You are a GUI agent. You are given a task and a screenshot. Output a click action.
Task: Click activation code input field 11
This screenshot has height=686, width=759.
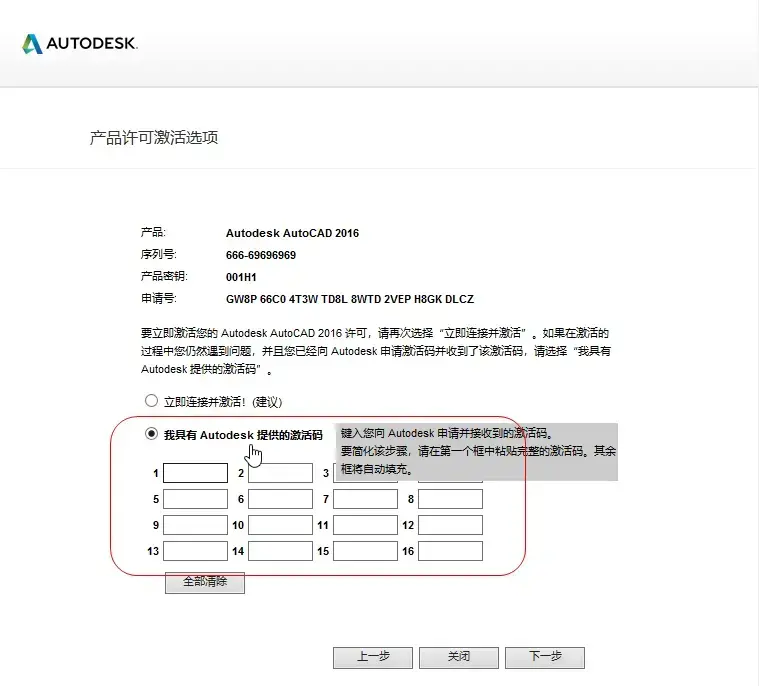(x=365, y=525)
